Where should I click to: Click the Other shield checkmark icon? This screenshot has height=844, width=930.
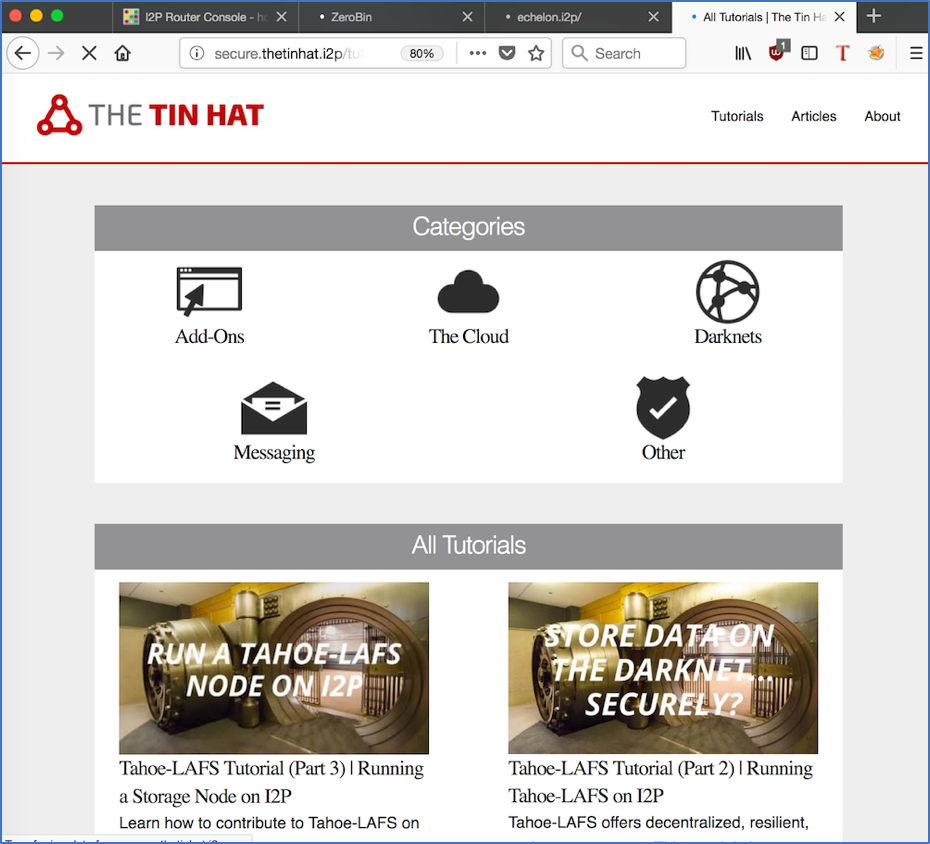tap(663, 407)
